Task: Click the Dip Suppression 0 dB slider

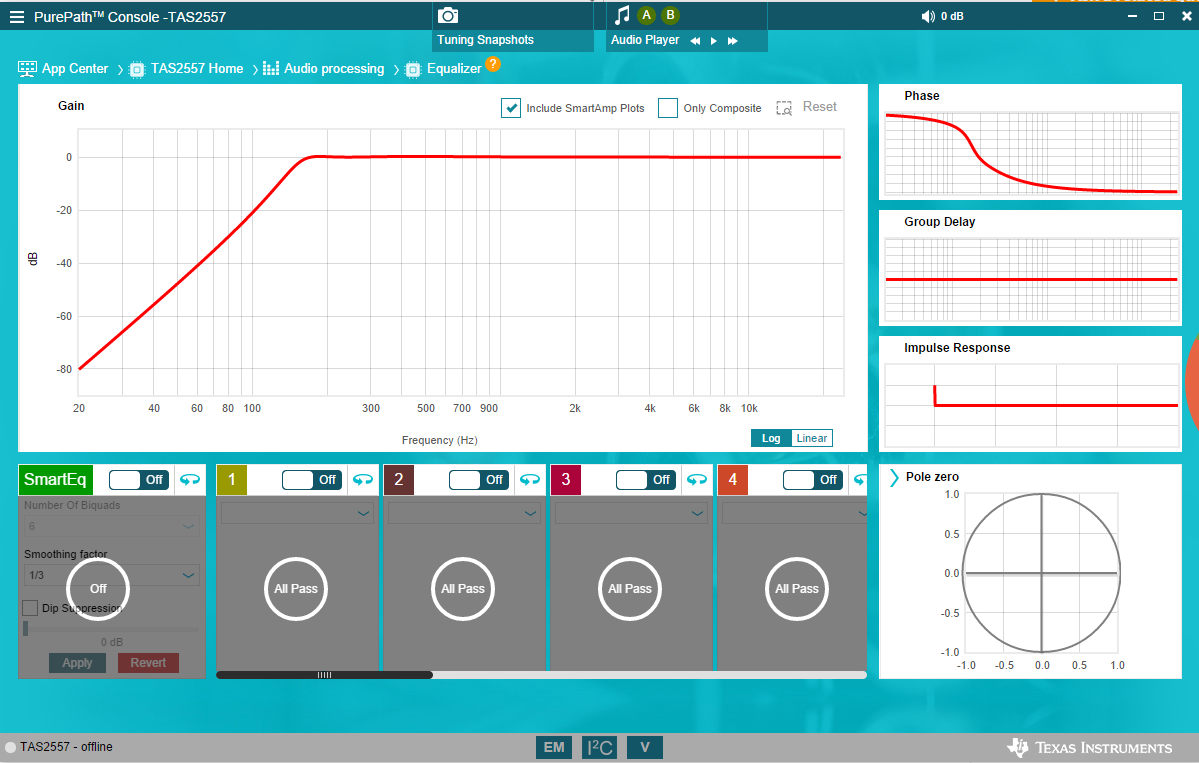Action: (x=111, y=629)
